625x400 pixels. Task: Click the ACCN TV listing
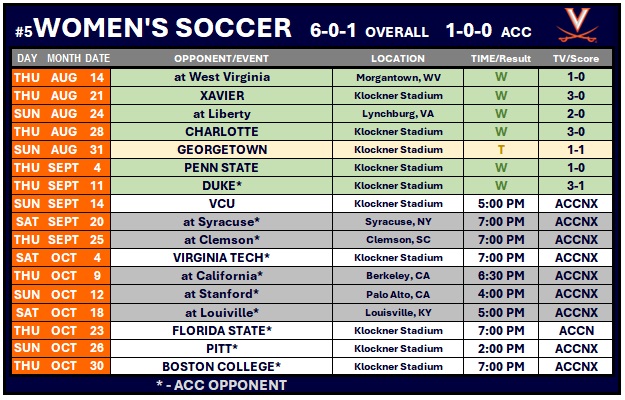tap(576, 331)
